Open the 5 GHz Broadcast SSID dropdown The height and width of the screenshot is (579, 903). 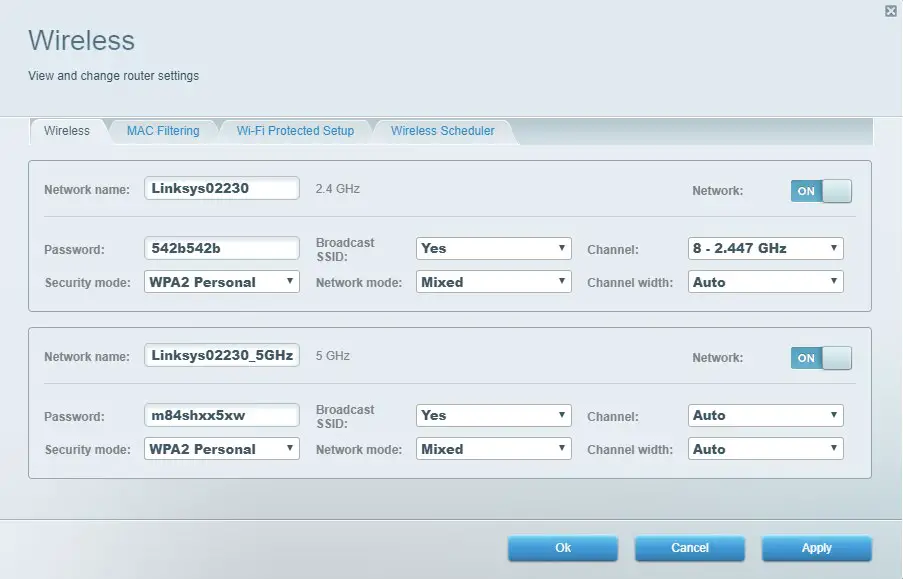pos(494,415)
